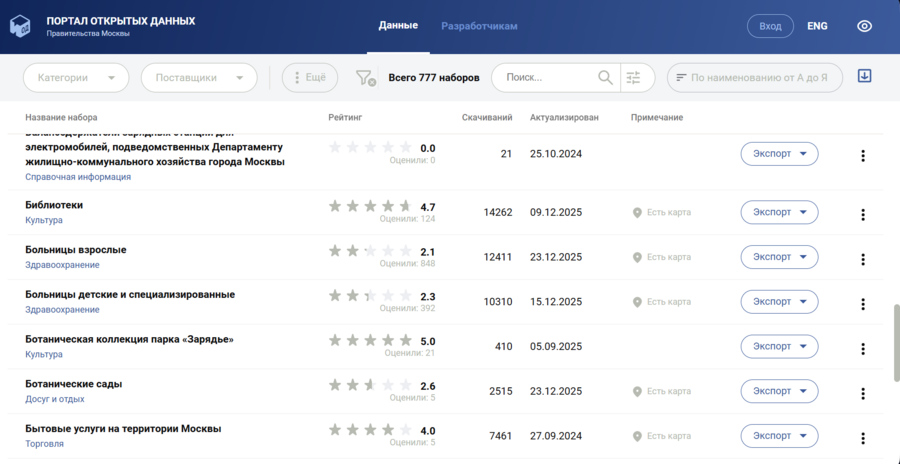Rate Ботаническая коллекция парка «Зарядье» stars

[x=370, y=340]
